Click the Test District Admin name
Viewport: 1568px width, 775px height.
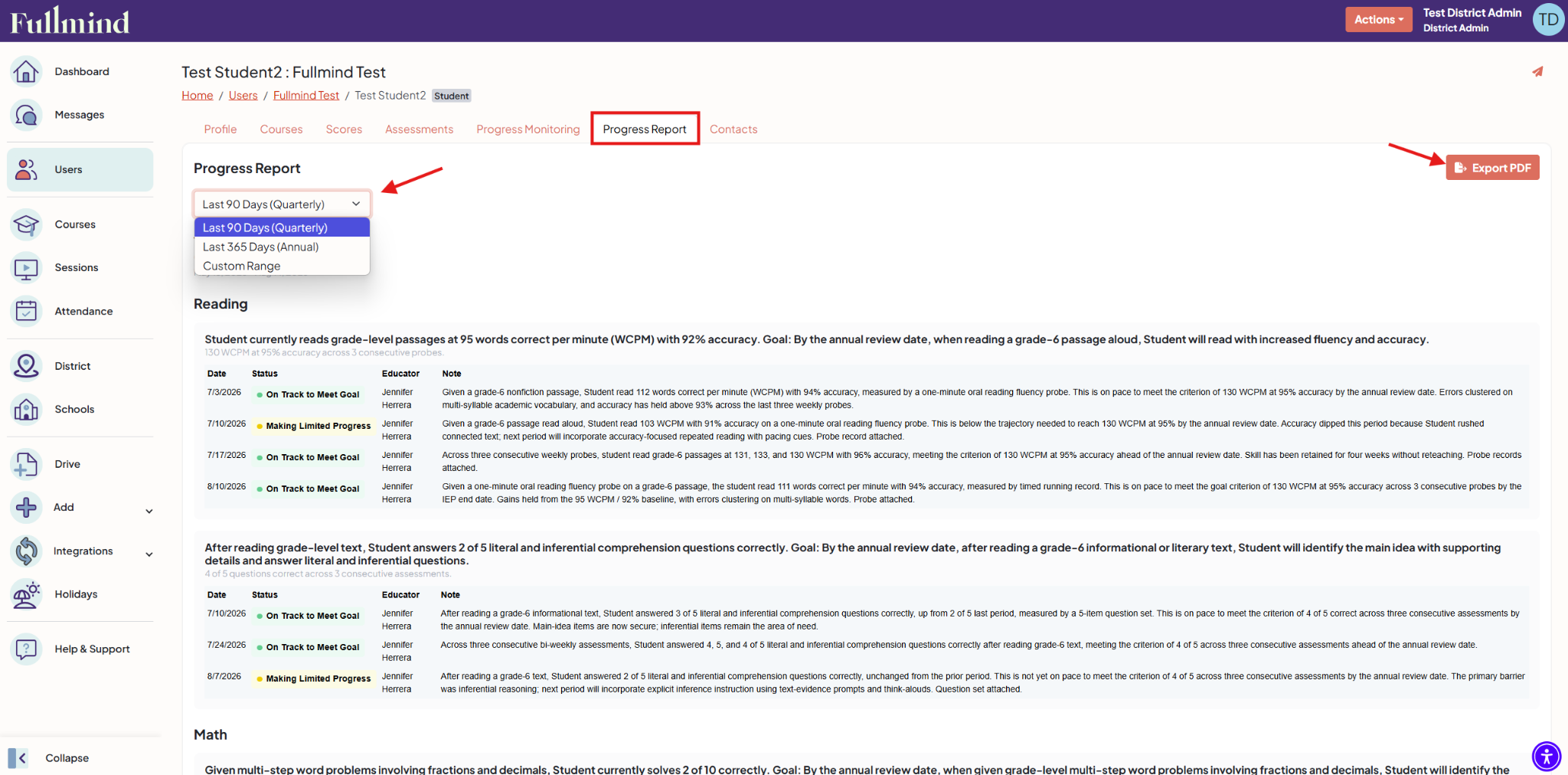pos(1472,13)
